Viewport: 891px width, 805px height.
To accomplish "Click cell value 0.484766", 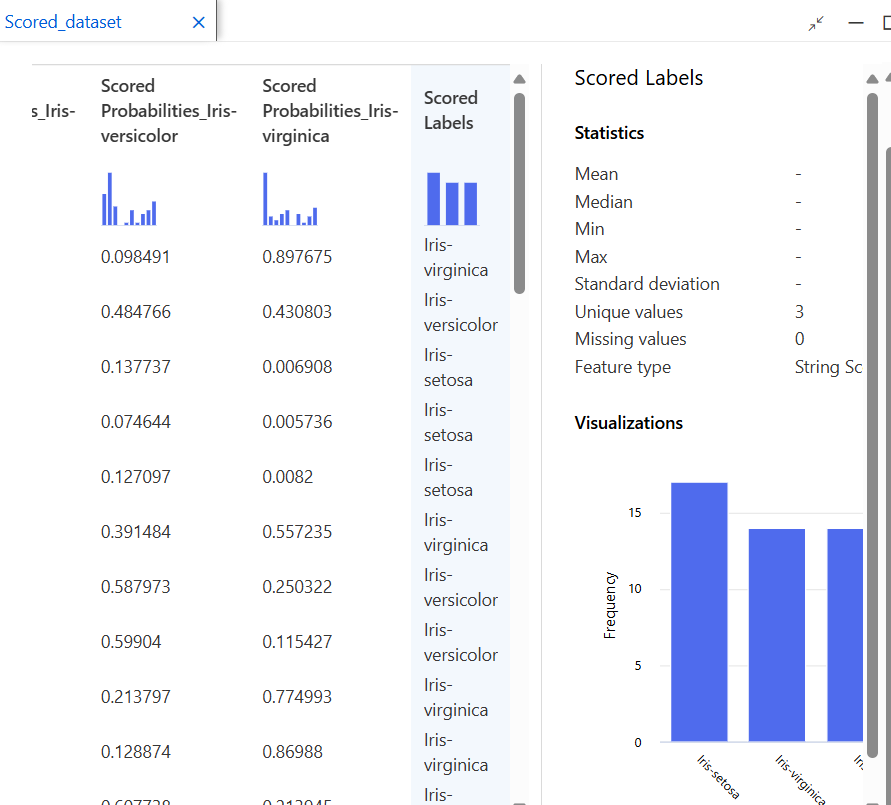I will point(135,312).
